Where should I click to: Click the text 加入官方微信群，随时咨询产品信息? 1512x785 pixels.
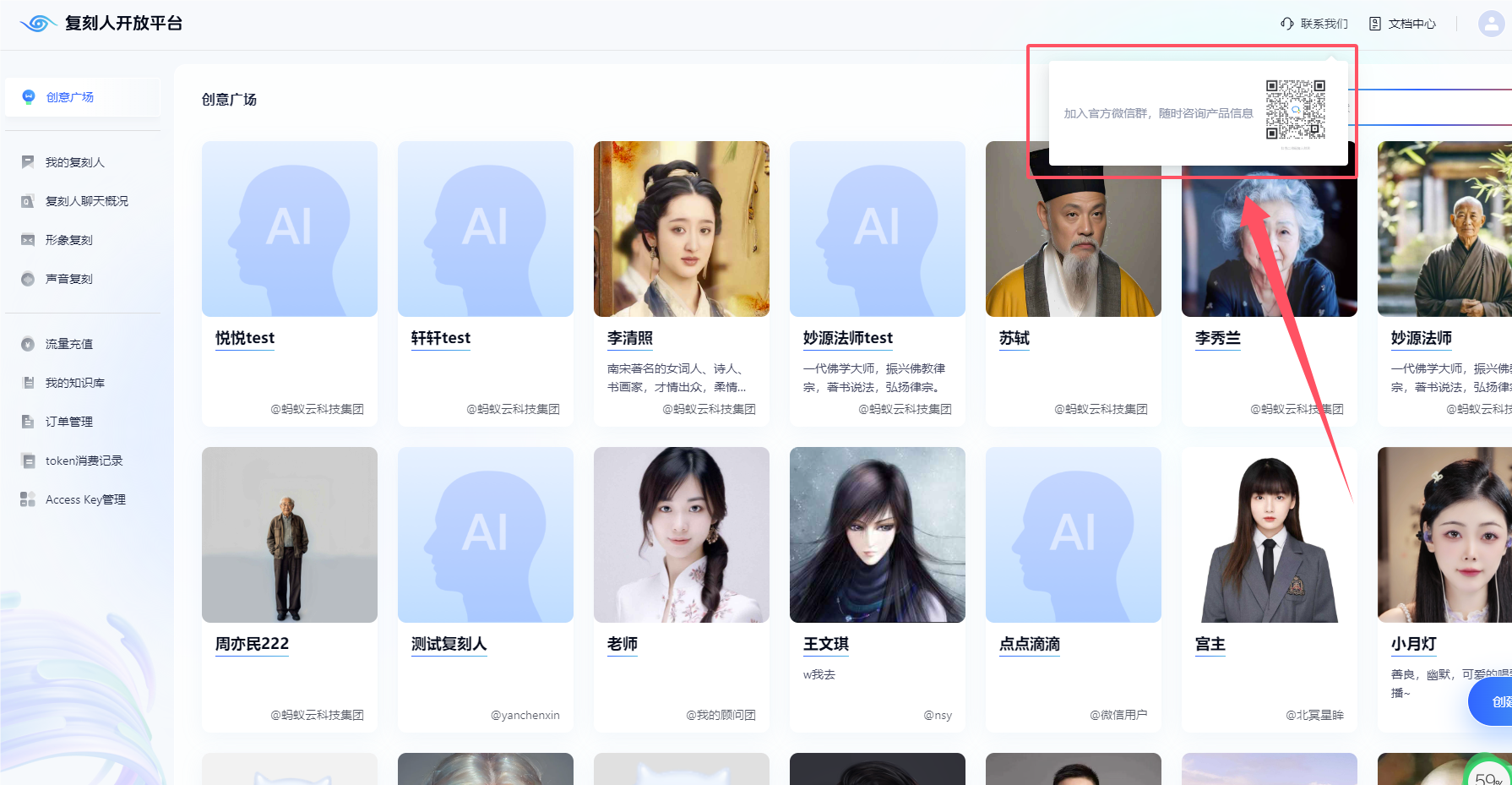coord(1158,113)
